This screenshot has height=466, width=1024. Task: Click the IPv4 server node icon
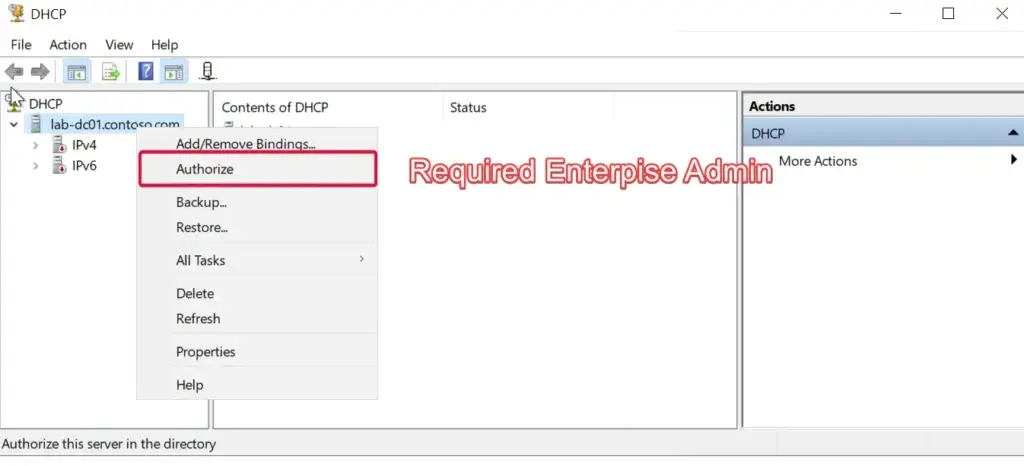[x=59, y=145]
